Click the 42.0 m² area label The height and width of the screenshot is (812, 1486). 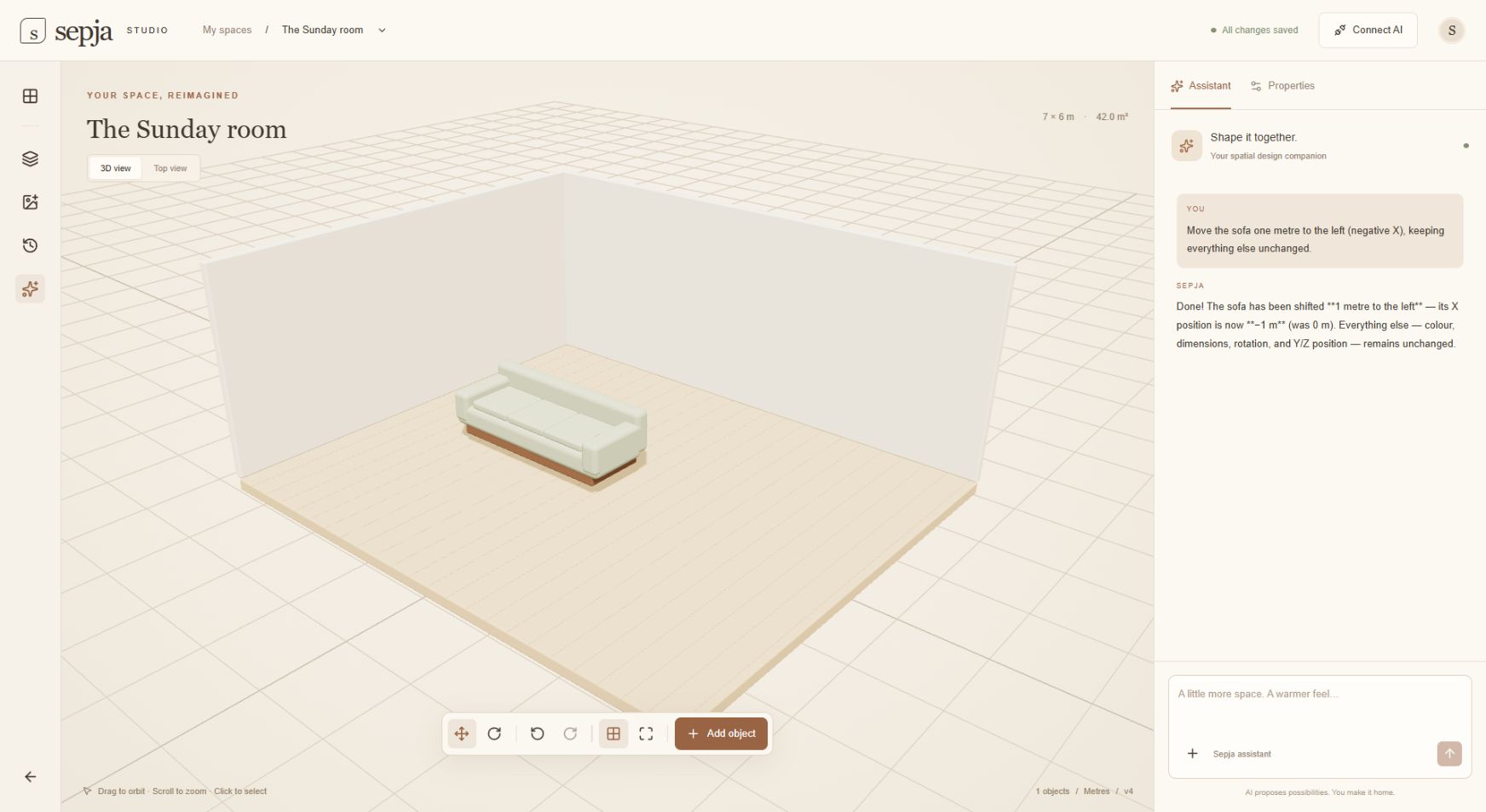1112,117
